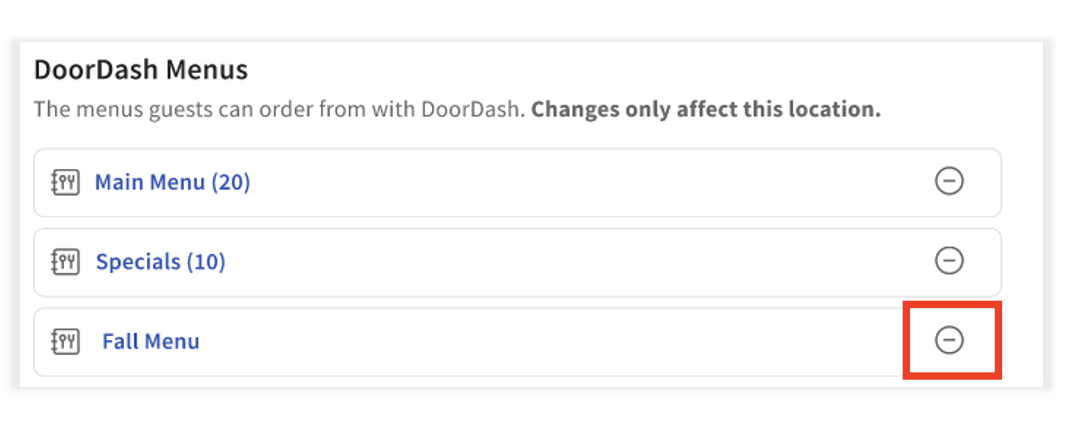Remove Main Menu using its minus icon
The height and width of the screenshot is (428, 1080).
coord(948,181)
